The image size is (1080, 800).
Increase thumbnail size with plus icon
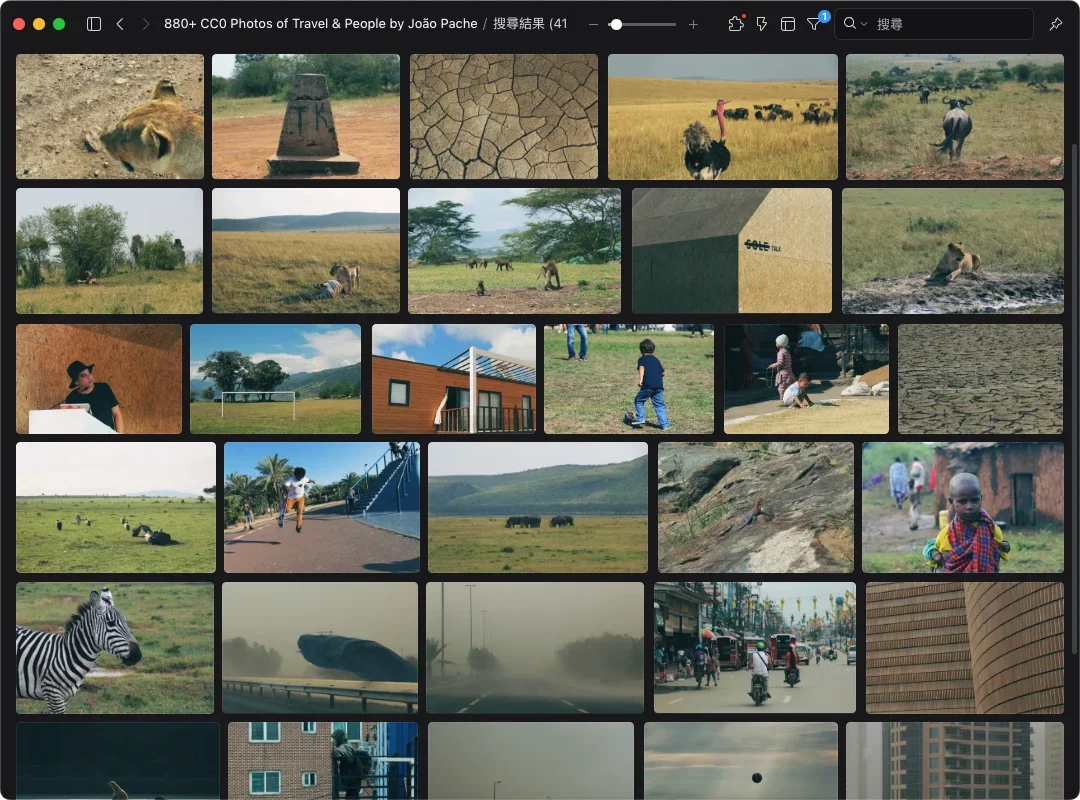[693, 24]
